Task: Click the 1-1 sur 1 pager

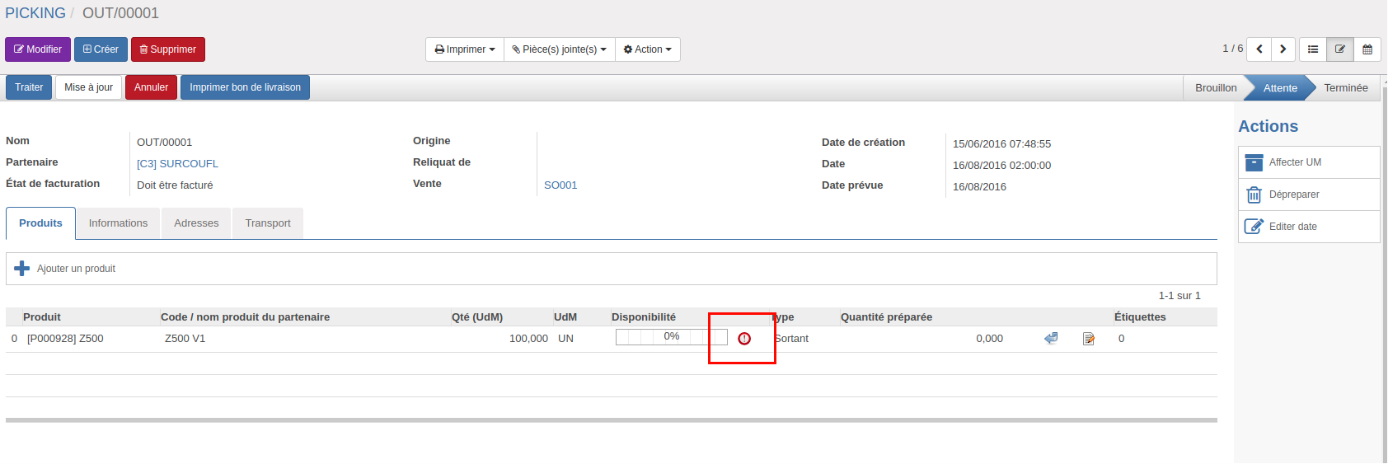Action: [x=1179, y=296]
